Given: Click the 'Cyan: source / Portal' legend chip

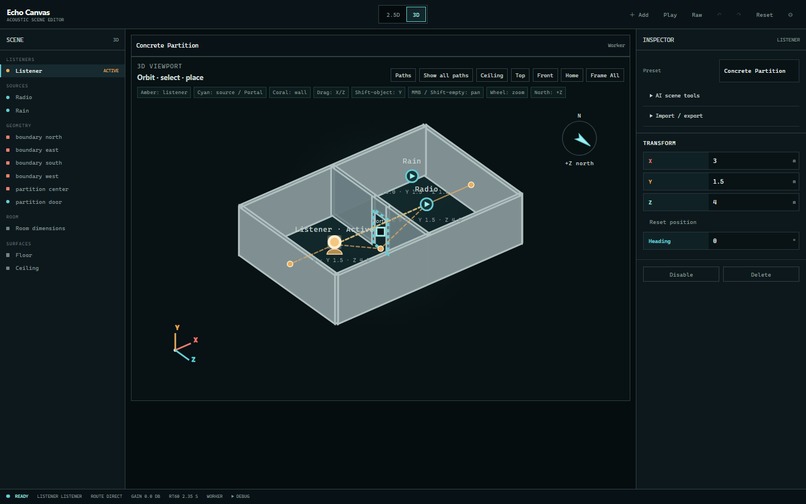Looking at the screenshot, I should [230, 93].
